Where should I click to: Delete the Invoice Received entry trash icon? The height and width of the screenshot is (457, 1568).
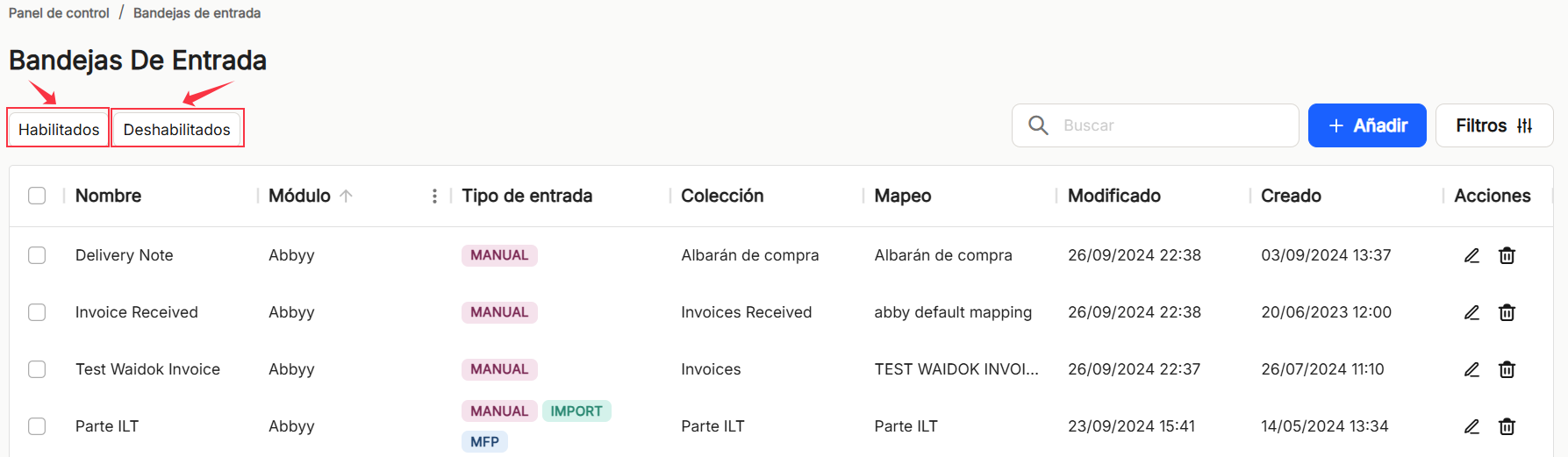point(1507,312)
